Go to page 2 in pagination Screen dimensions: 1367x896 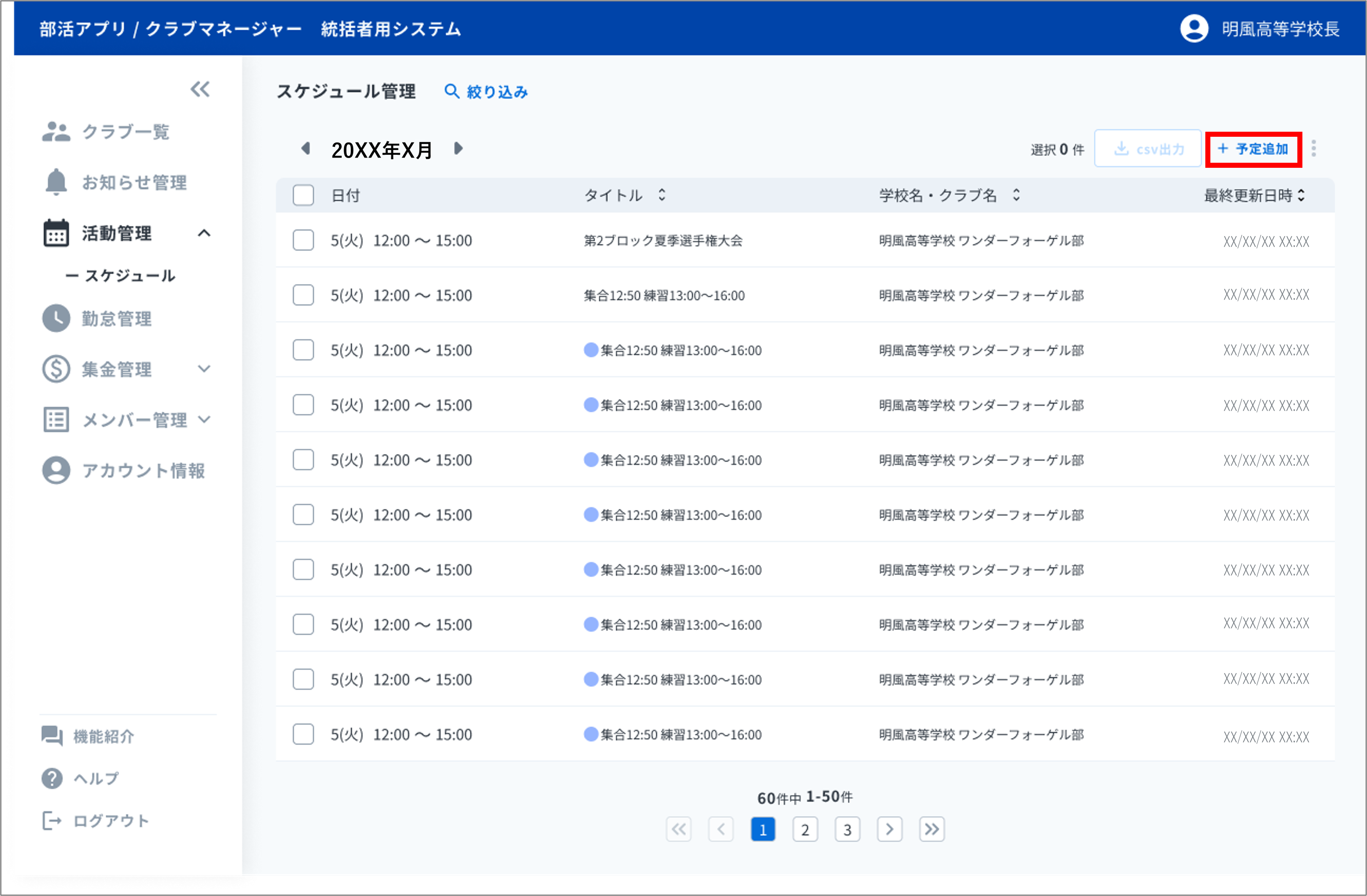click(805, 829)
